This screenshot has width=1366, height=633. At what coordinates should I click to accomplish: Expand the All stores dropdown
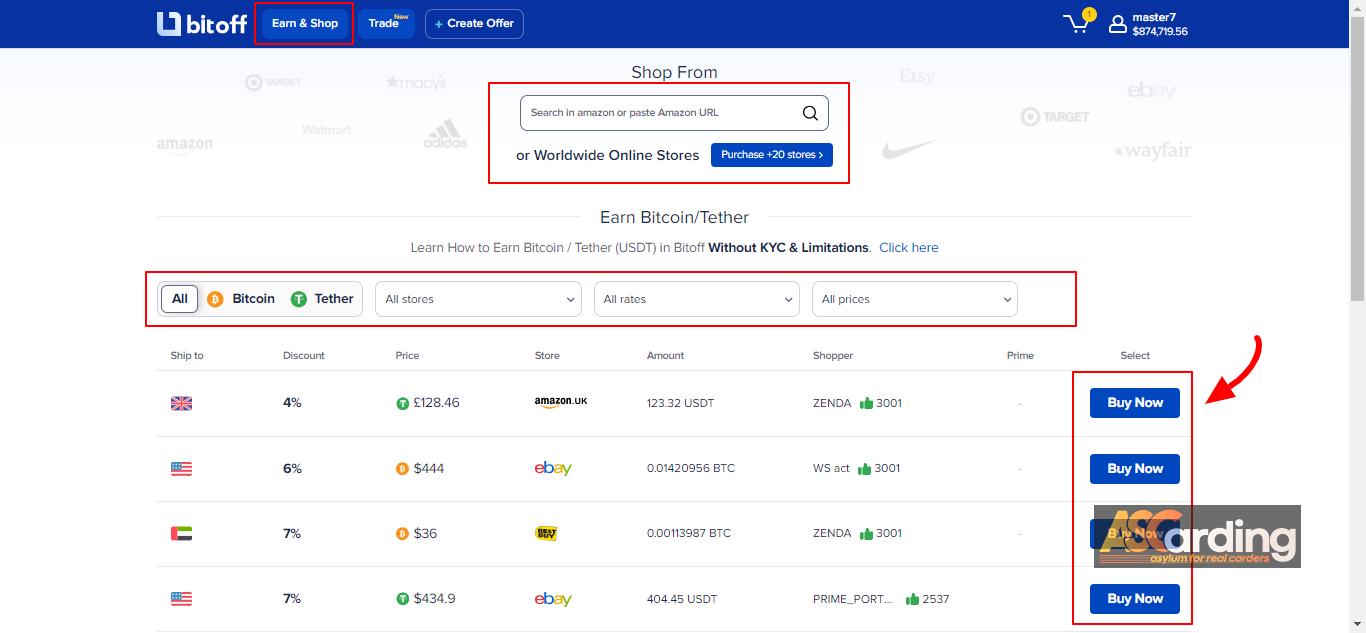(478, 299)
